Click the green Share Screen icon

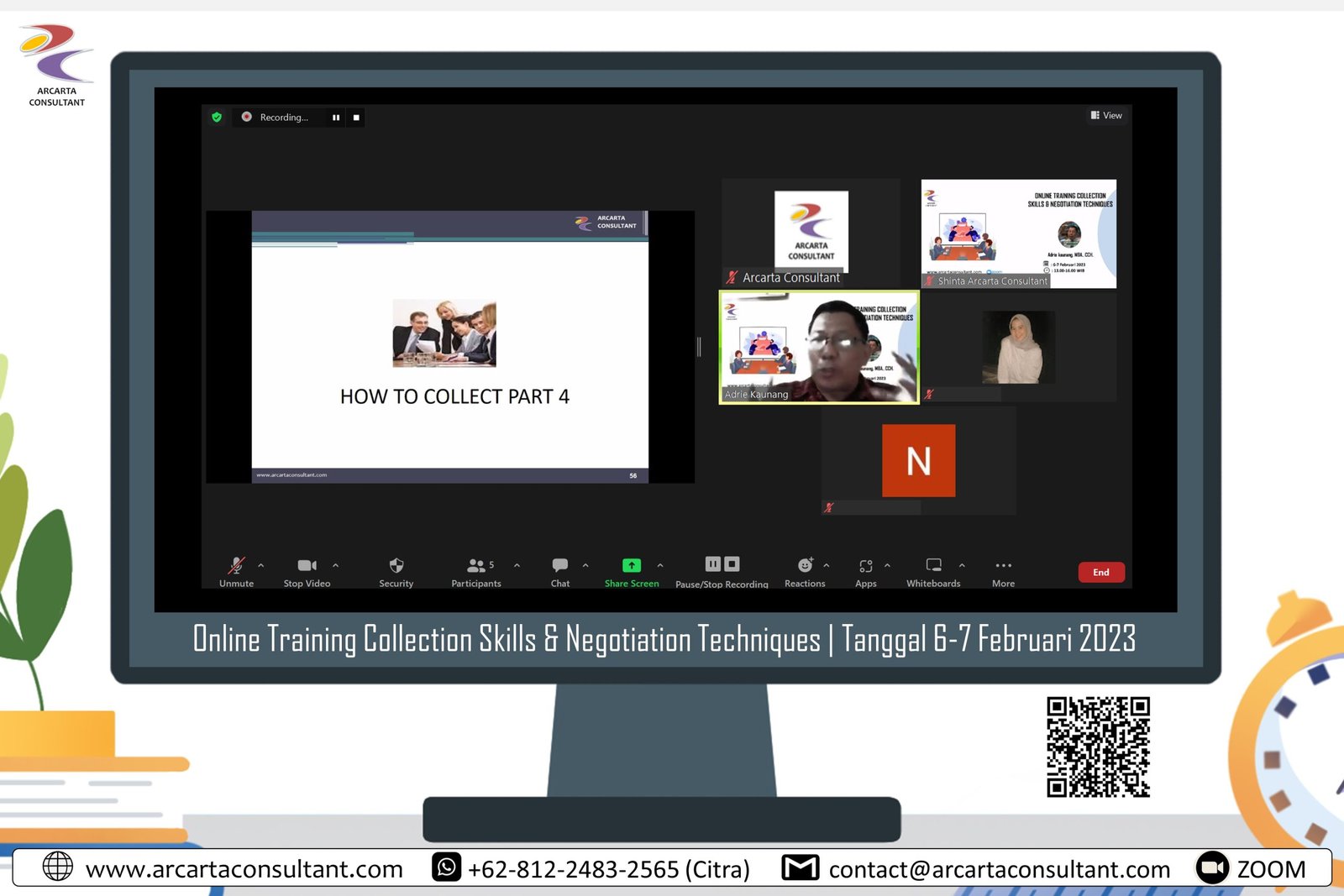pyautogui.click(x=632, y=566)
